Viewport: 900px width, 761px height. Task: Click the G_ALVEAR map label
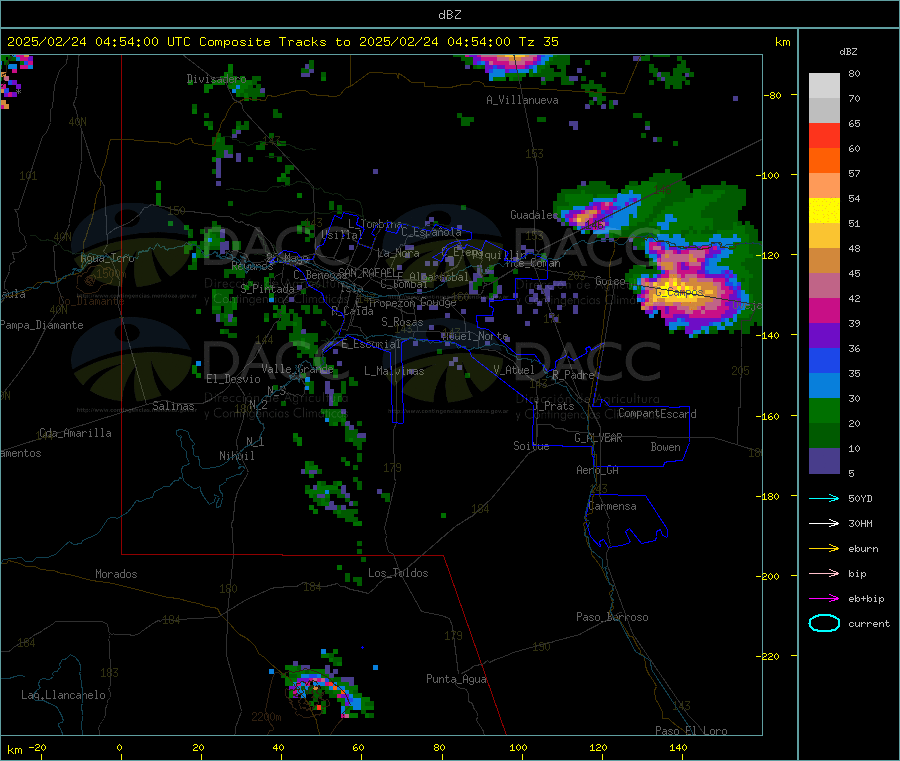(x=598, y=438)
